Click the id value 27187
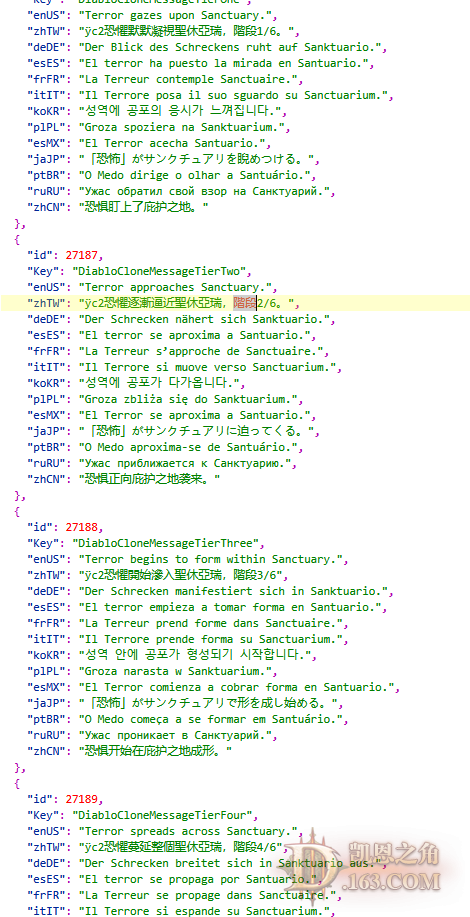 click(84, 255)
